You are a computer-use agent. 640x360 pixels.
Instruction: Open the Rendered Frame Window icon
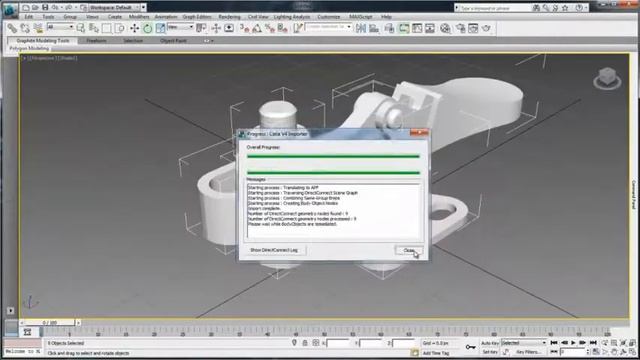pos(473,28)
